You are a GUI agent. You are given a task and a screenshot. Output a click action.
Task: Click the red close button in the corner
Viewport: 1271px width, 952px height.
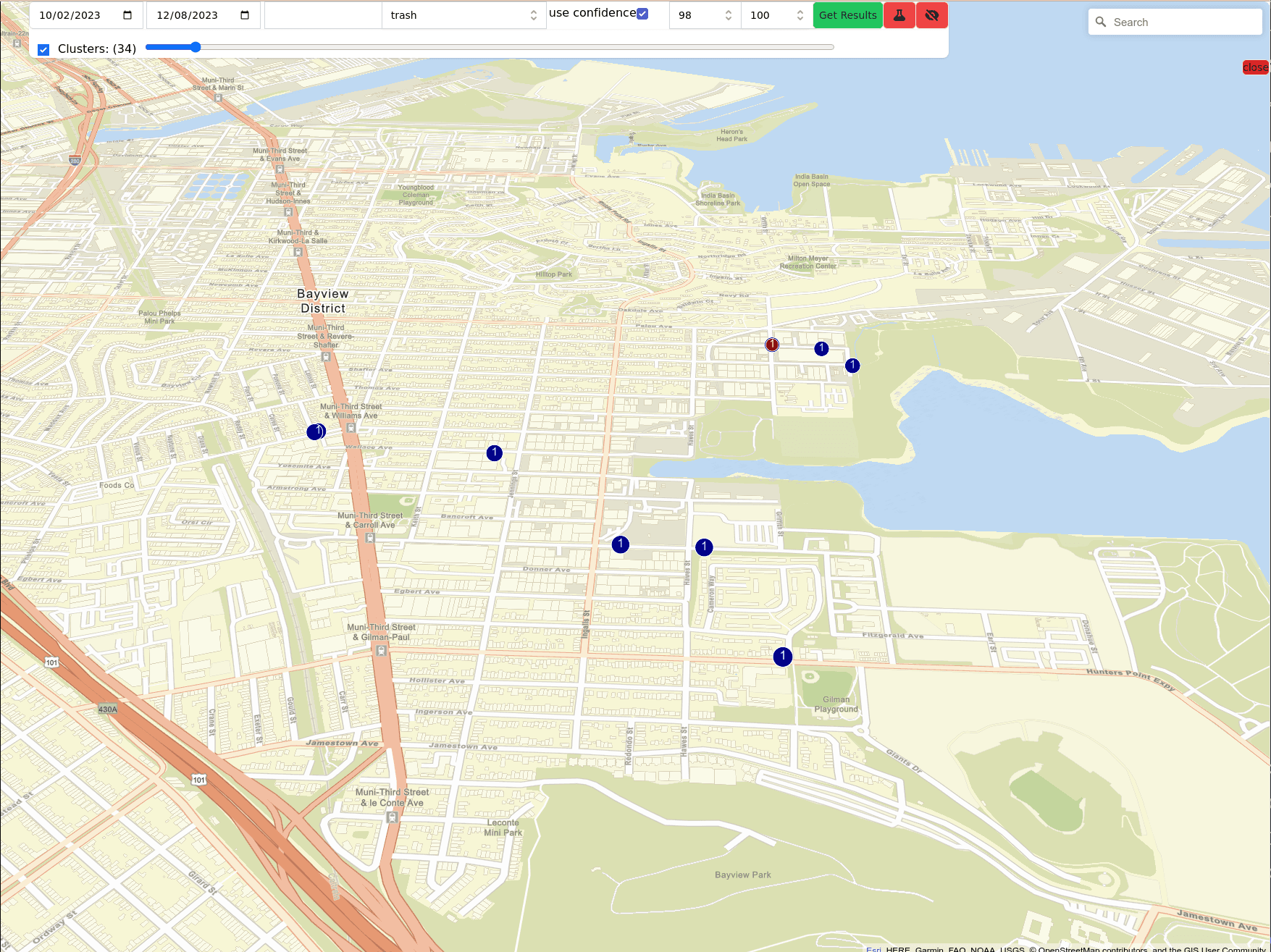[1256, 67]
